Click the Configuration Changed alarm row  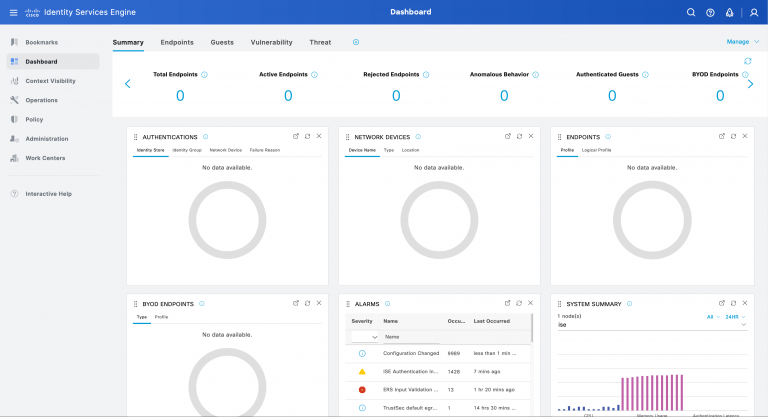(438, 353)
